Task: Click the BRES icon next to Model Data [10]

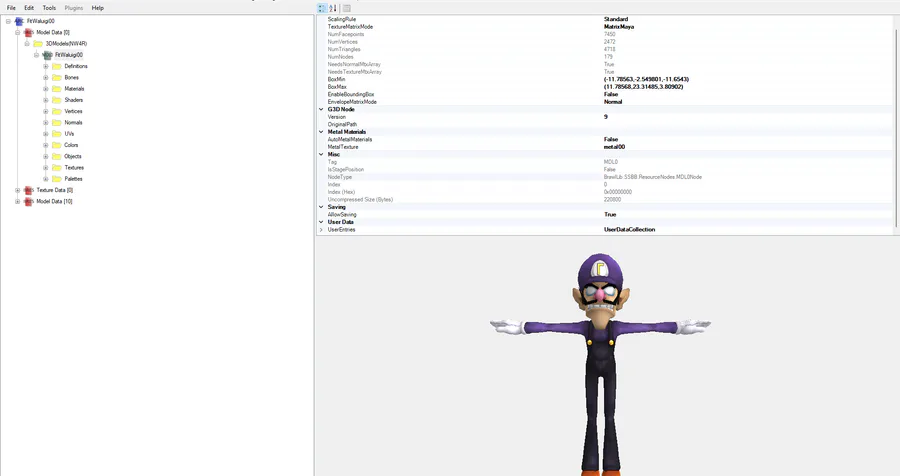Action: pos(29,202)
